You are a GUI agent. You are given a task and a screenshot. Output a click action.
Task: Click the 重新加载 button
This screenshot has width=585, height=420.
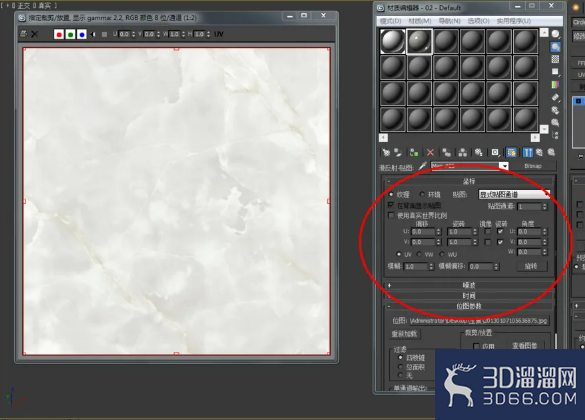click(x=404, y=334)
